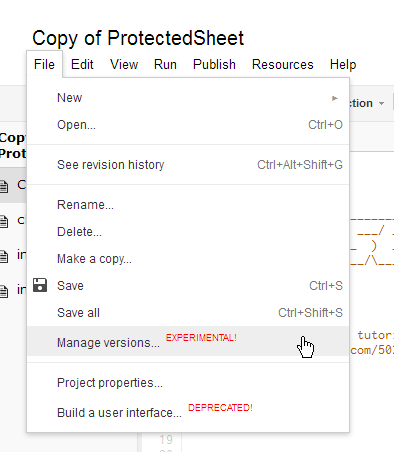This screenshot has width=394, height=452.
Task: Open the View menu
Action: coord(124,64)
